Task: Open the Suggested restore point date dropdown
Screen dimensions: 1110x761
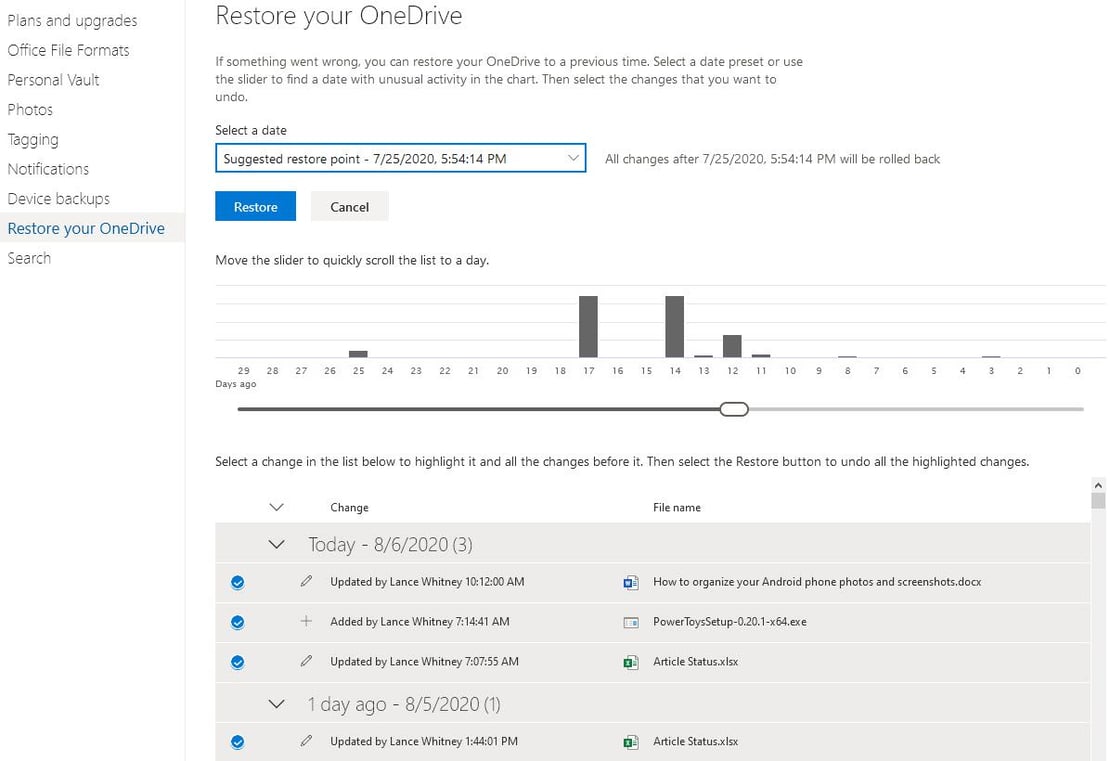Action: (x=401, y=159)
